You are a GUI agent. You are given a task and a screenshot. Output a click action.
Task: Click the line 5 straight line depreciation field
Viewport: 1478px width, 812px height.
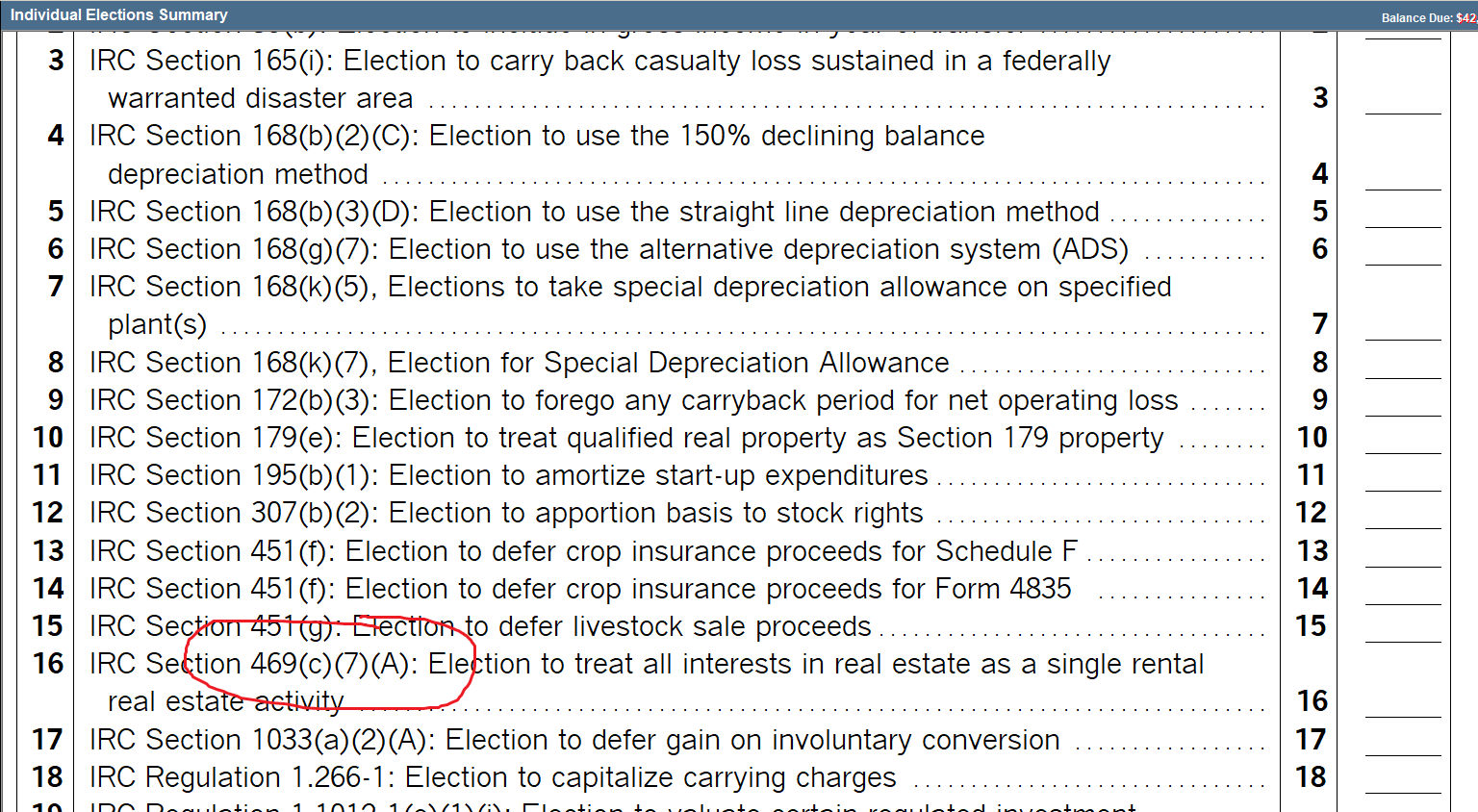click(1403, 213)
